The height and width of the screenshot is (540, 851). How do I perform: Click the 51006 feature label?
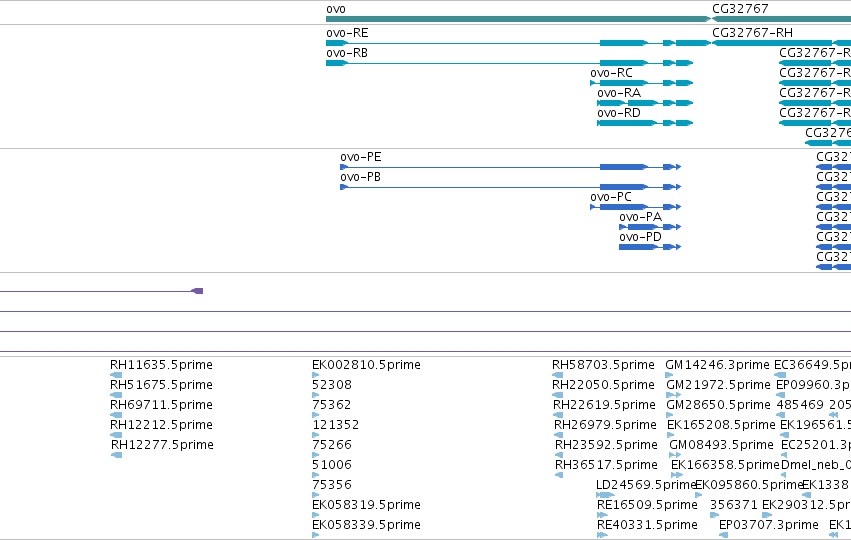tap(332, 465)
